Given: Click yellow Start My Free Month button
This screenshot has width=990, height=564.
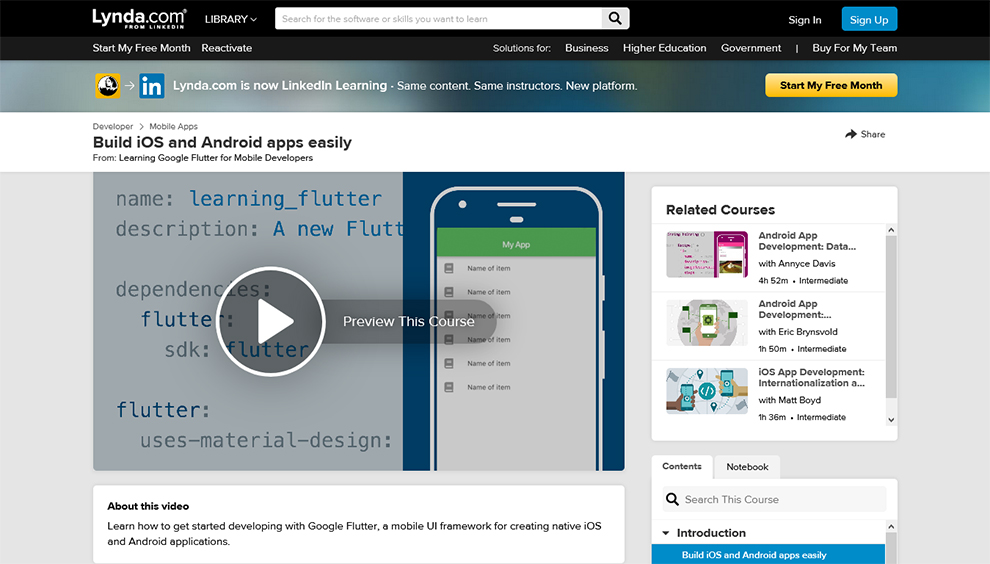Looking at the screenshot, I should coord(831,85).
